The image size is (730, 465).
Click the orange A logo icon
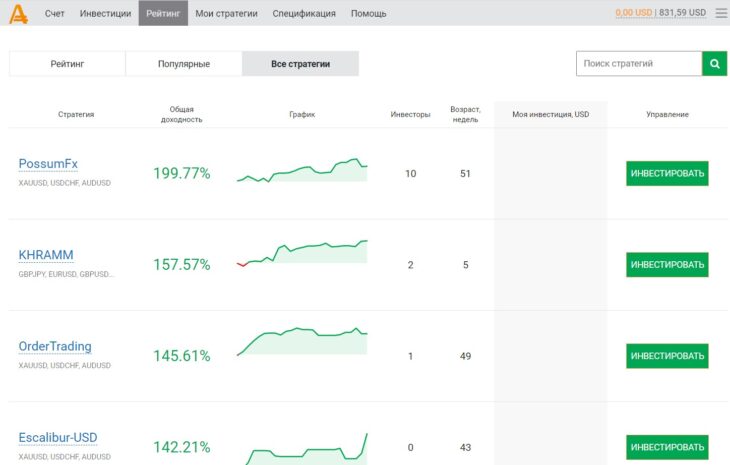coord(19,13)
